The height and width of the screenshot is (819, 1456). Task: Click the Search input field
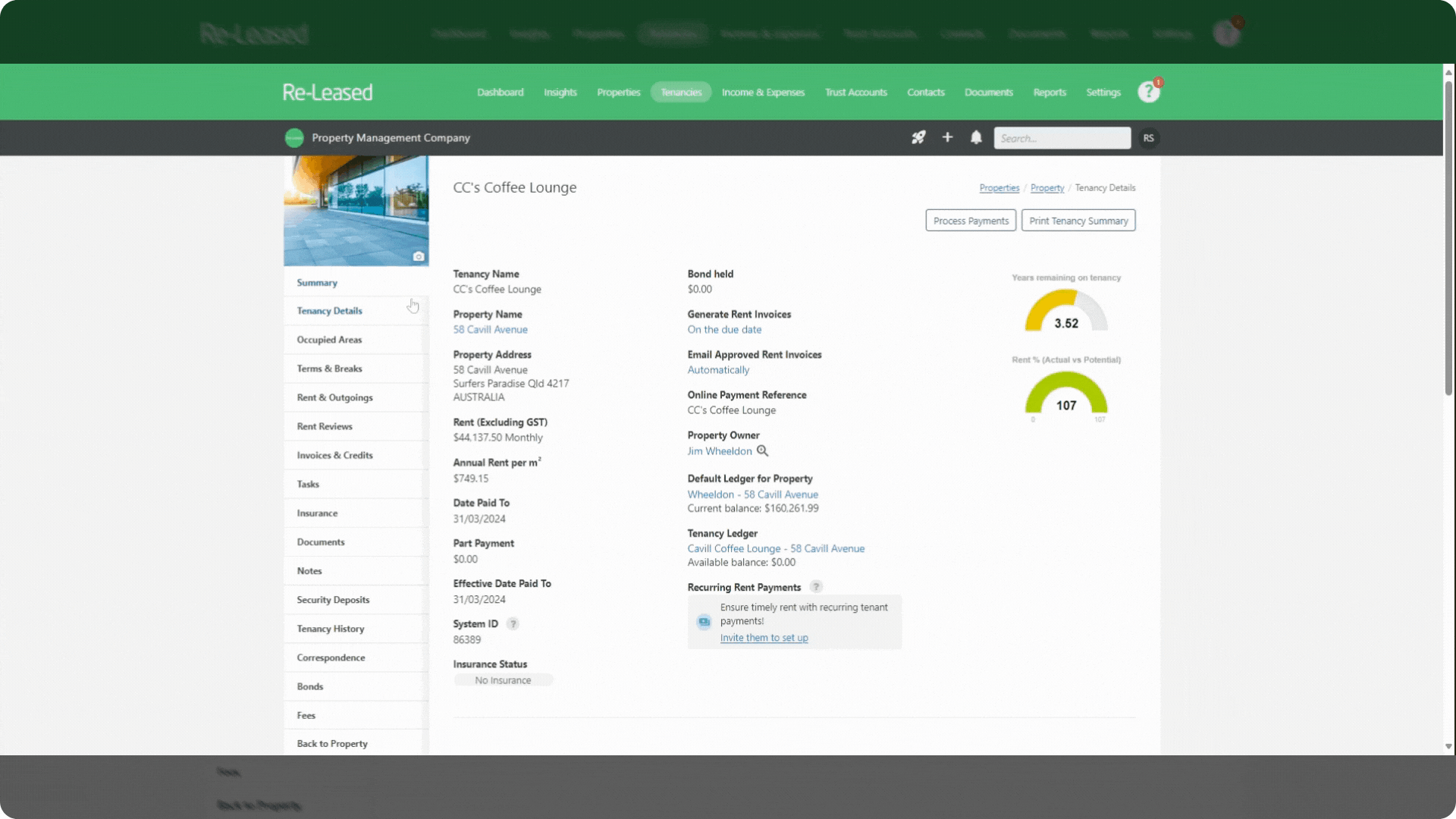[1062, 138]
